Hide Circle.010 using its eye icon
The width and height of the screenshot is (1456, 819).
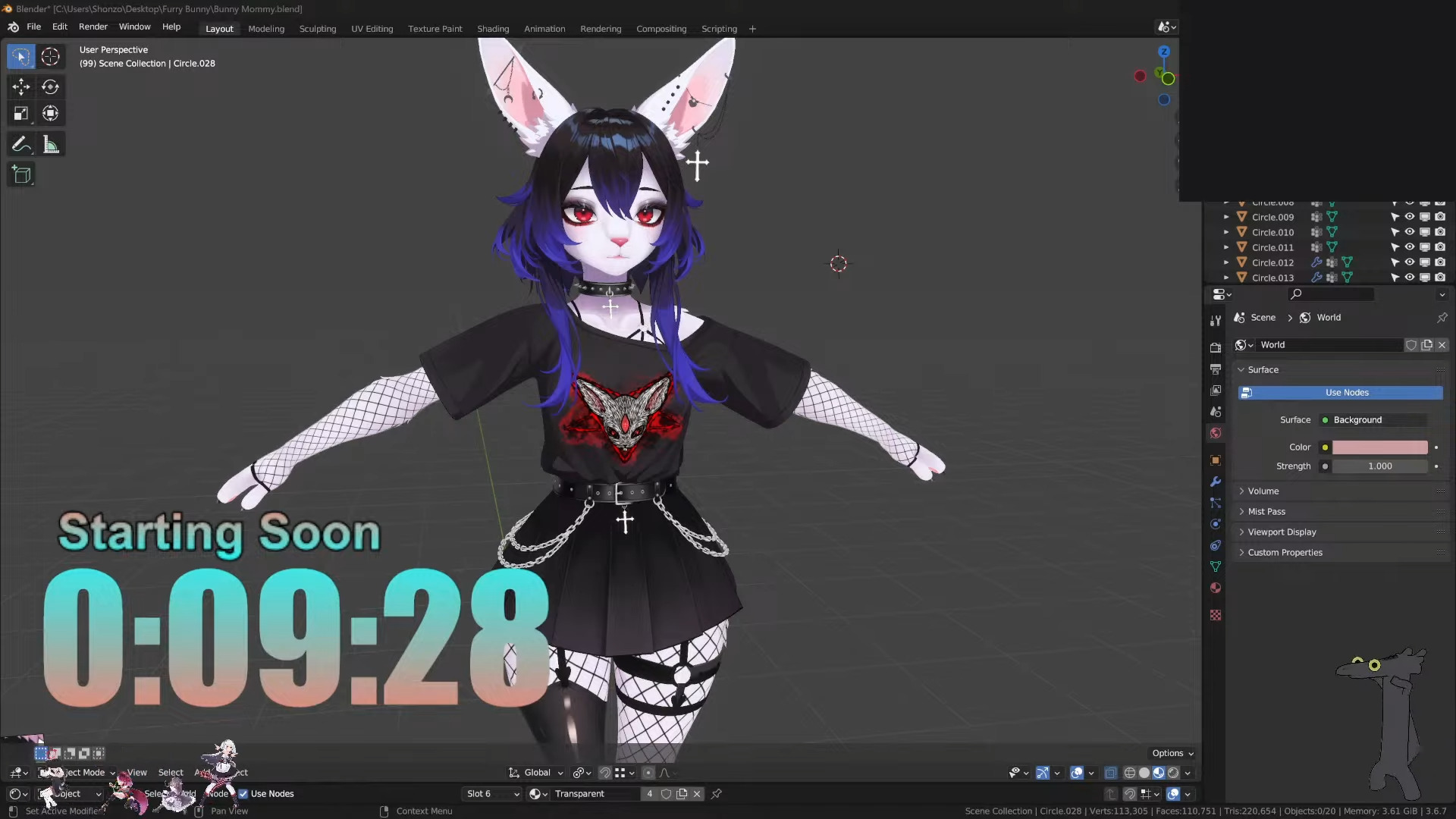click(x=1410, y=232)
